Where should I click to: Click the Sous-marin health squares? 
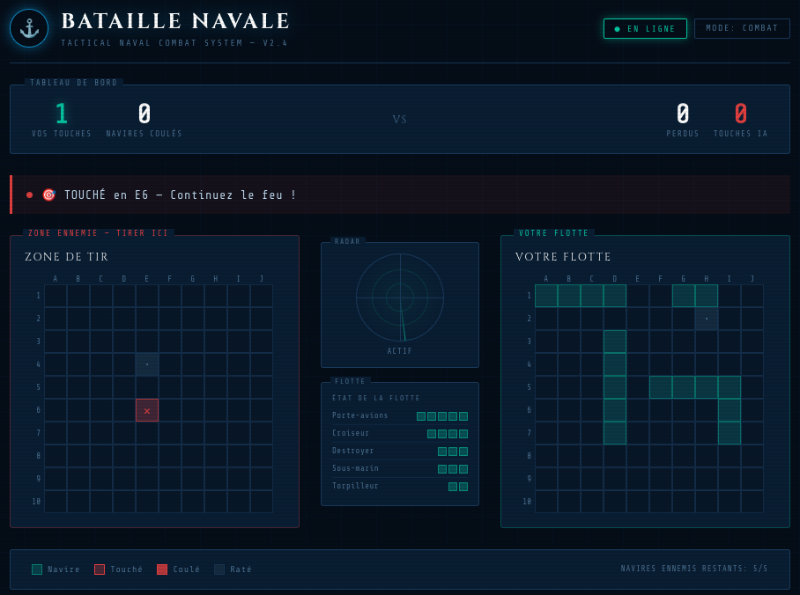pyautogui.click(x=453, y=469)
